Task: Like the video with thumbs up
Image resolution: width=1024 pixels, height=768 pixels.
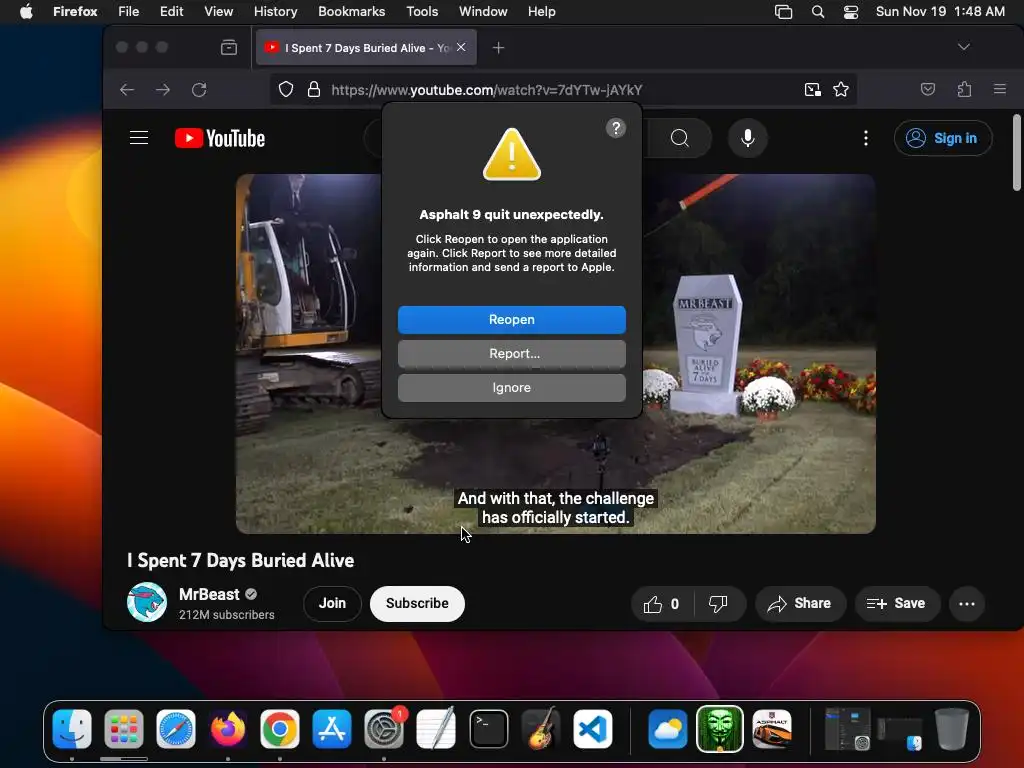Action: 661,604
